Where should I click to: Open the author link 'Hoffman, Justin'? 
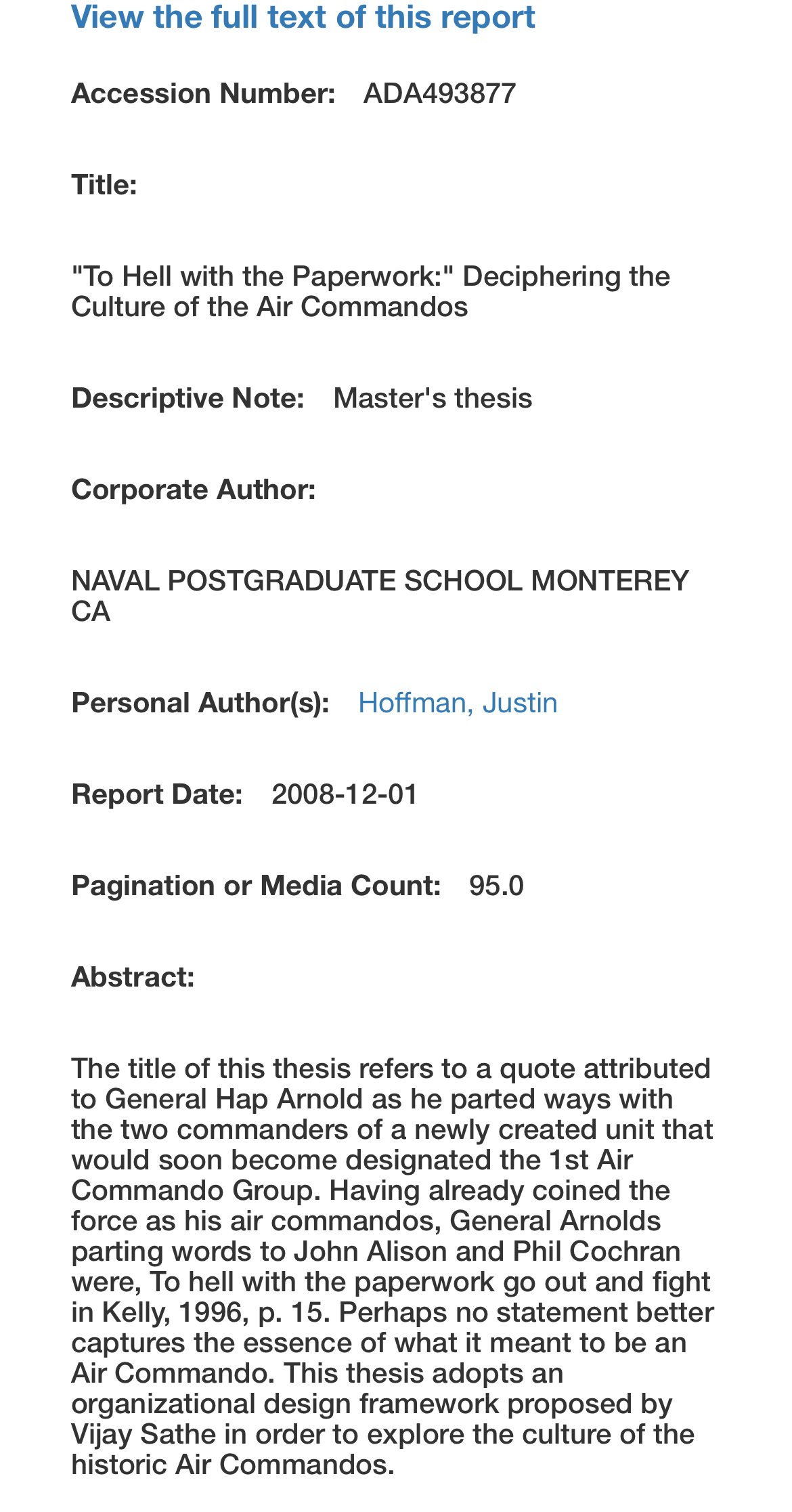458,703
